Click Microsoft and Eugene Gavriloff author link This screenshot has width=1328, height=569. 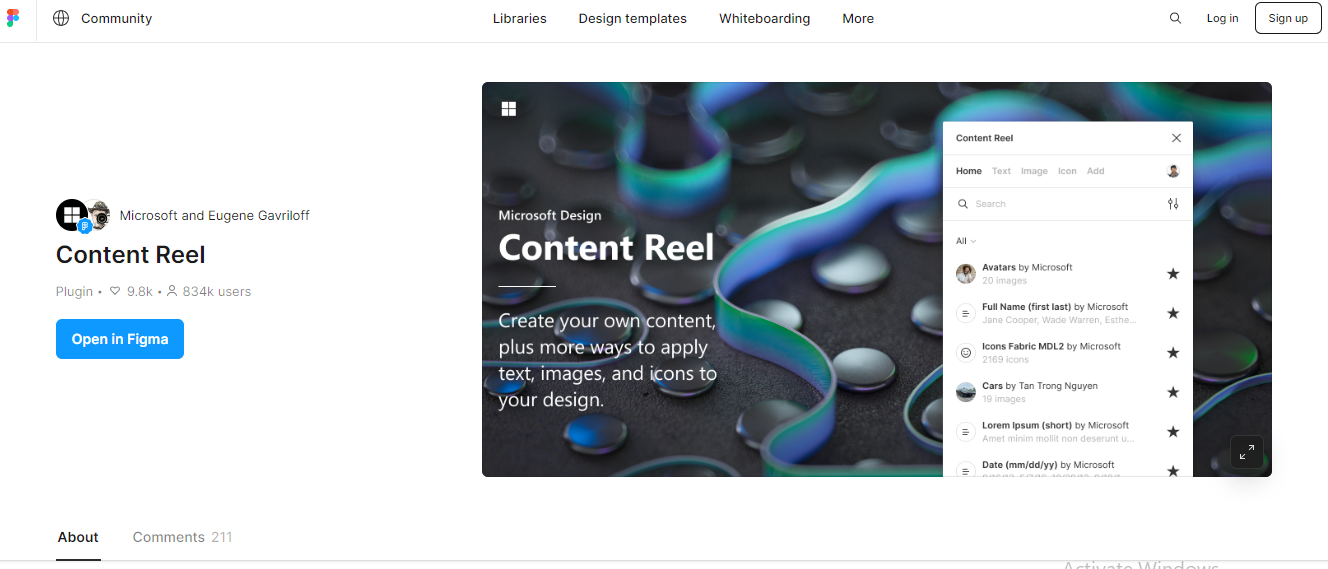pos(215,215)
